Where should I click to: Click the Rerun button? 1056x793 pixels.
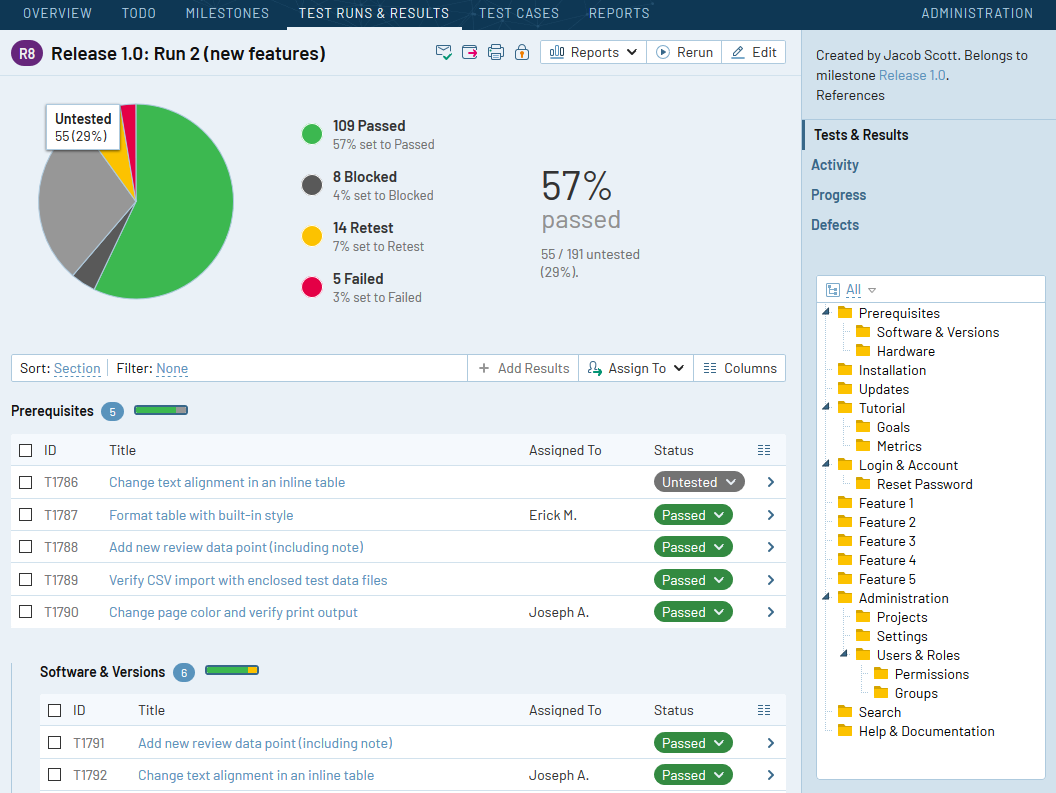684,53
